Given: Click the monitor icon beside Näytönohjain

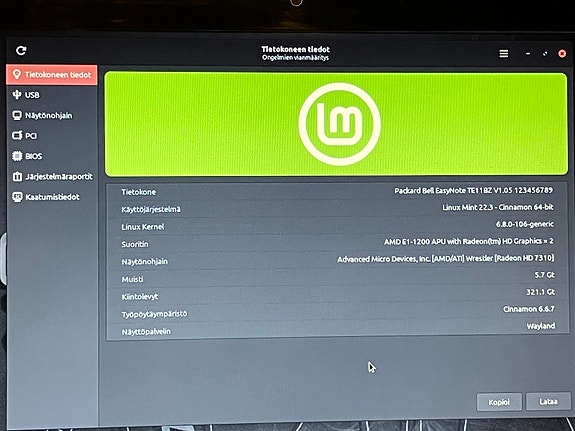Looking at the screenshot, I should click(17, 115).
